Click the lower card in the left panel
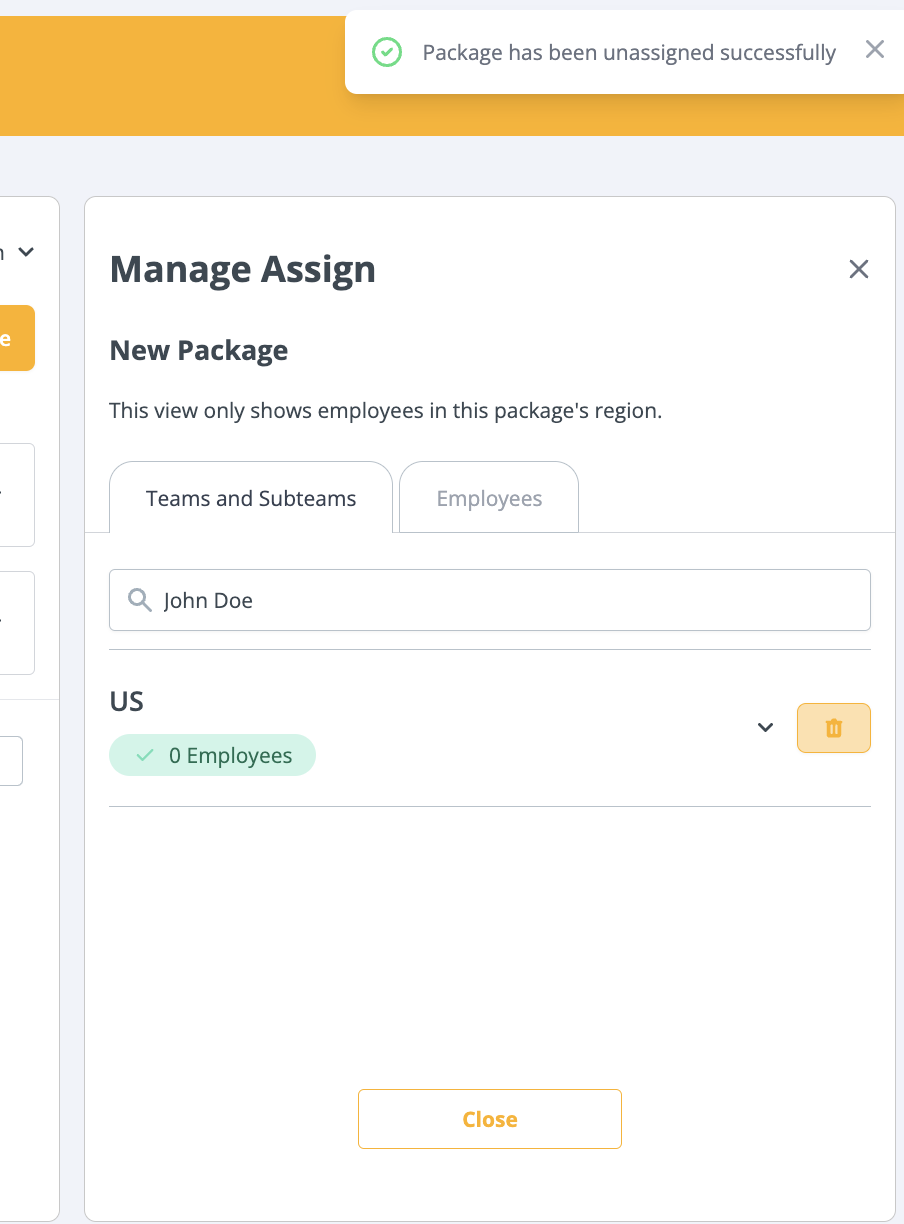Image resolution: width=904 pixels, height=1224 pixels. [x=16, y=622]
